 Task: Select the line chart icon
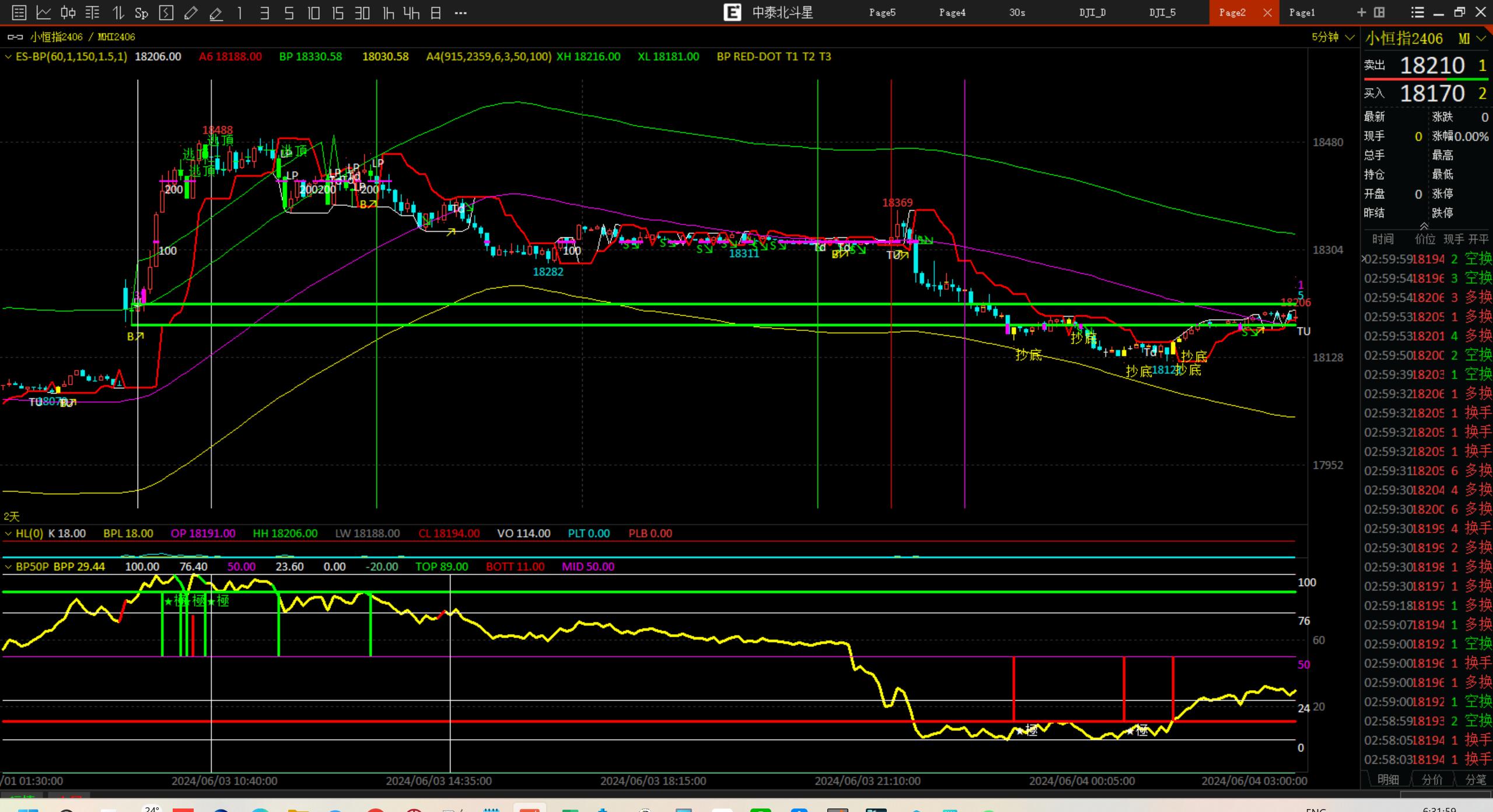click(x=43, y=12)
